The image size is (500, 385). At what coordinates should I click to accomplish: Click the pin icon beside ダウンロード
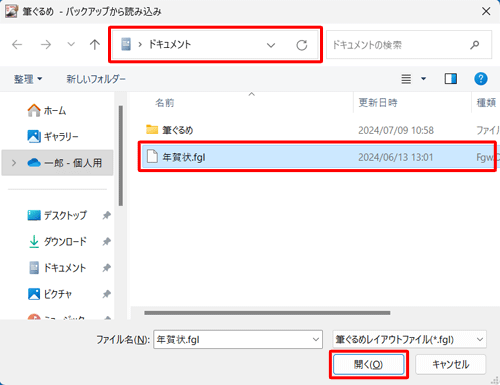[106, 241]
